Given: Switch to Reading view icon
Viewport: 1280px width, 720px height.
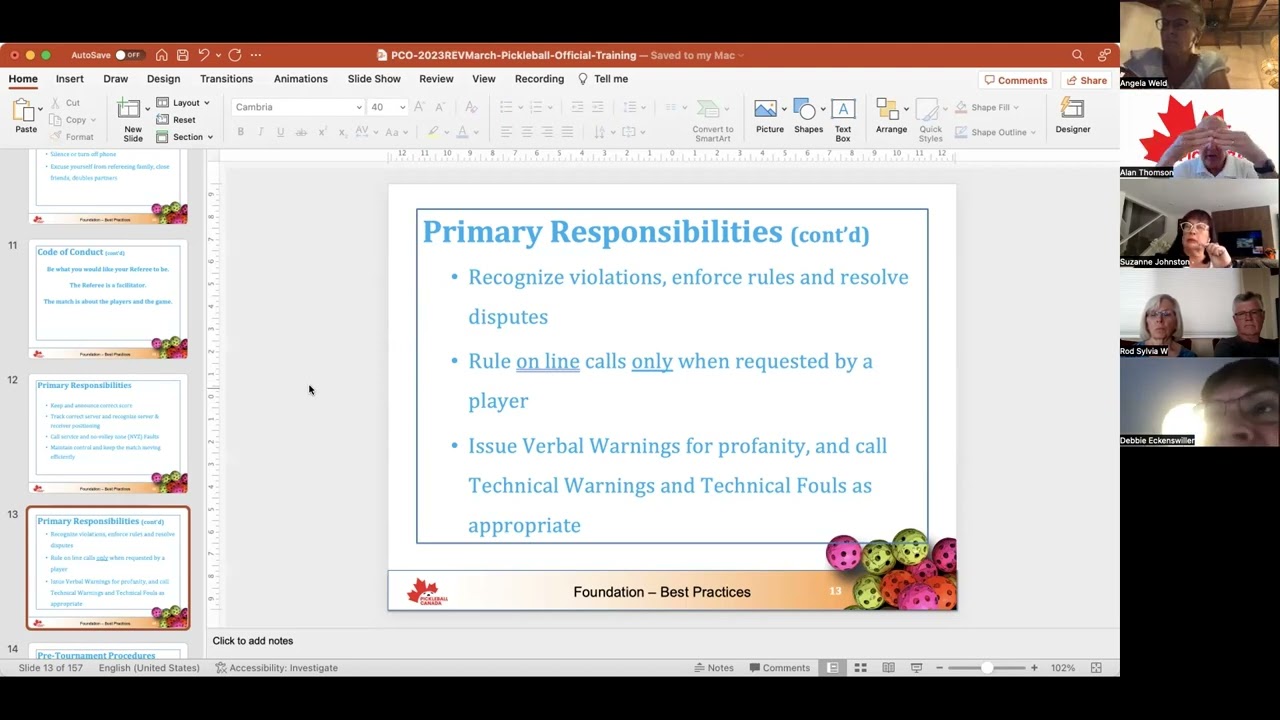Looking at the screenshot, I should tap(888, 668).
